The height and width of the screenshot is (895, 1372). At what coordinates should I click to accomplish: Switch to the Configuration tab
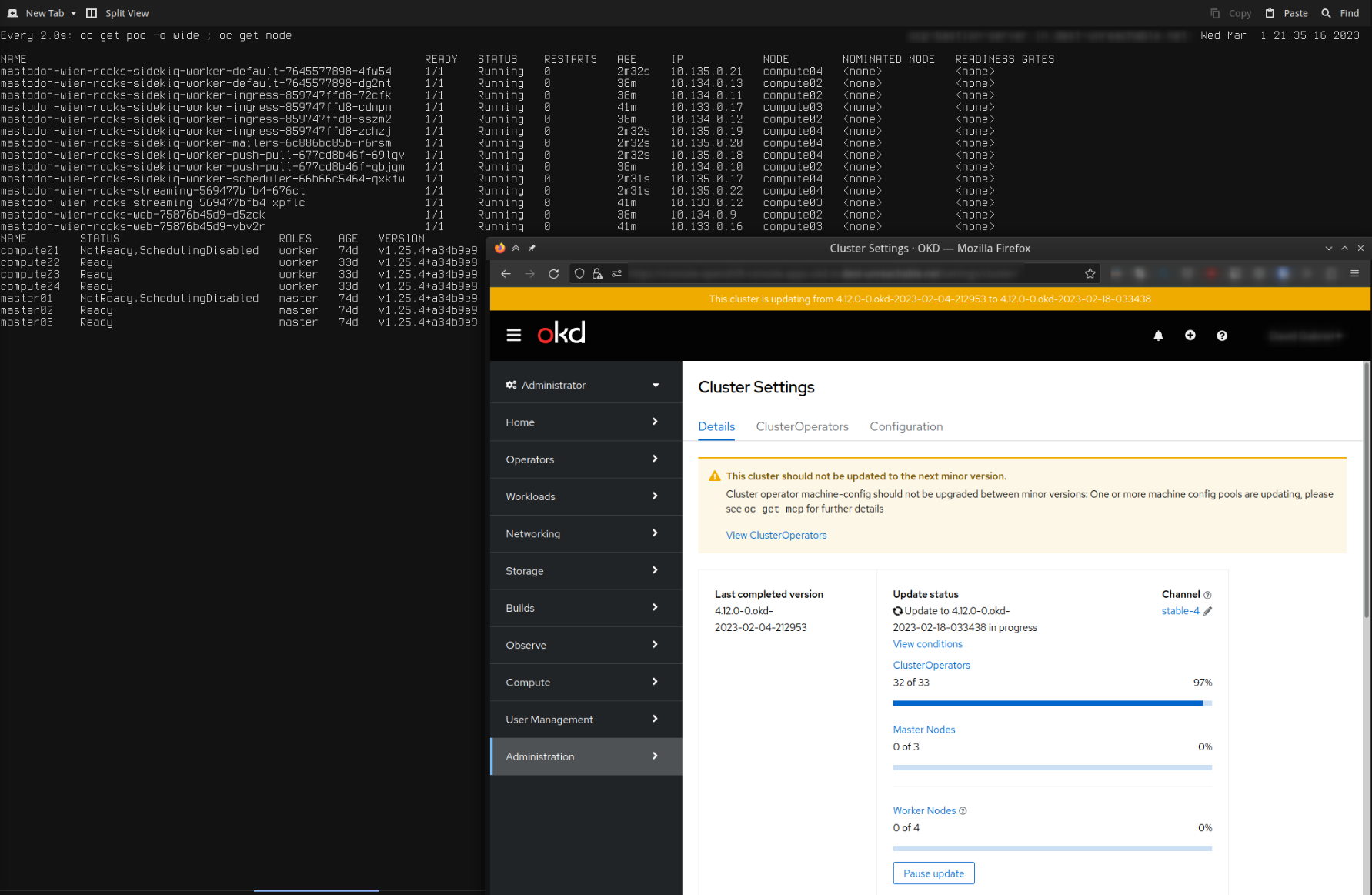(906, 426)
